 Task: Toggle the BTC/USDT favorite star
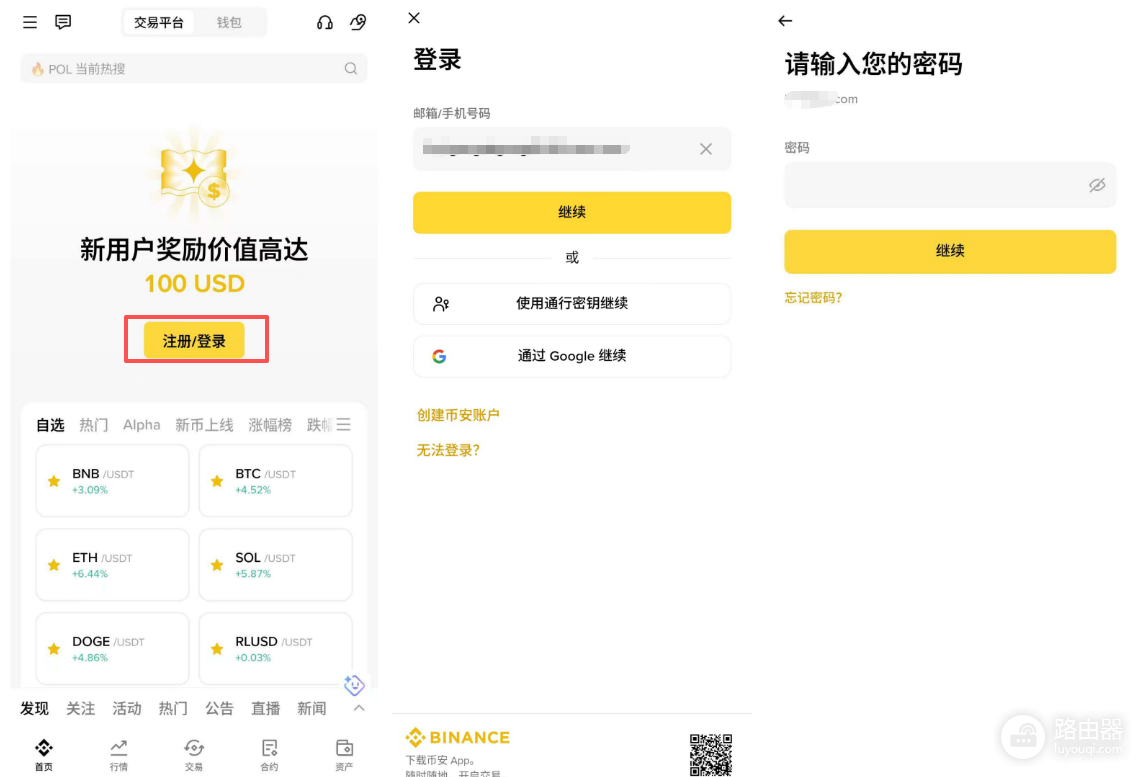click(217, 481)
